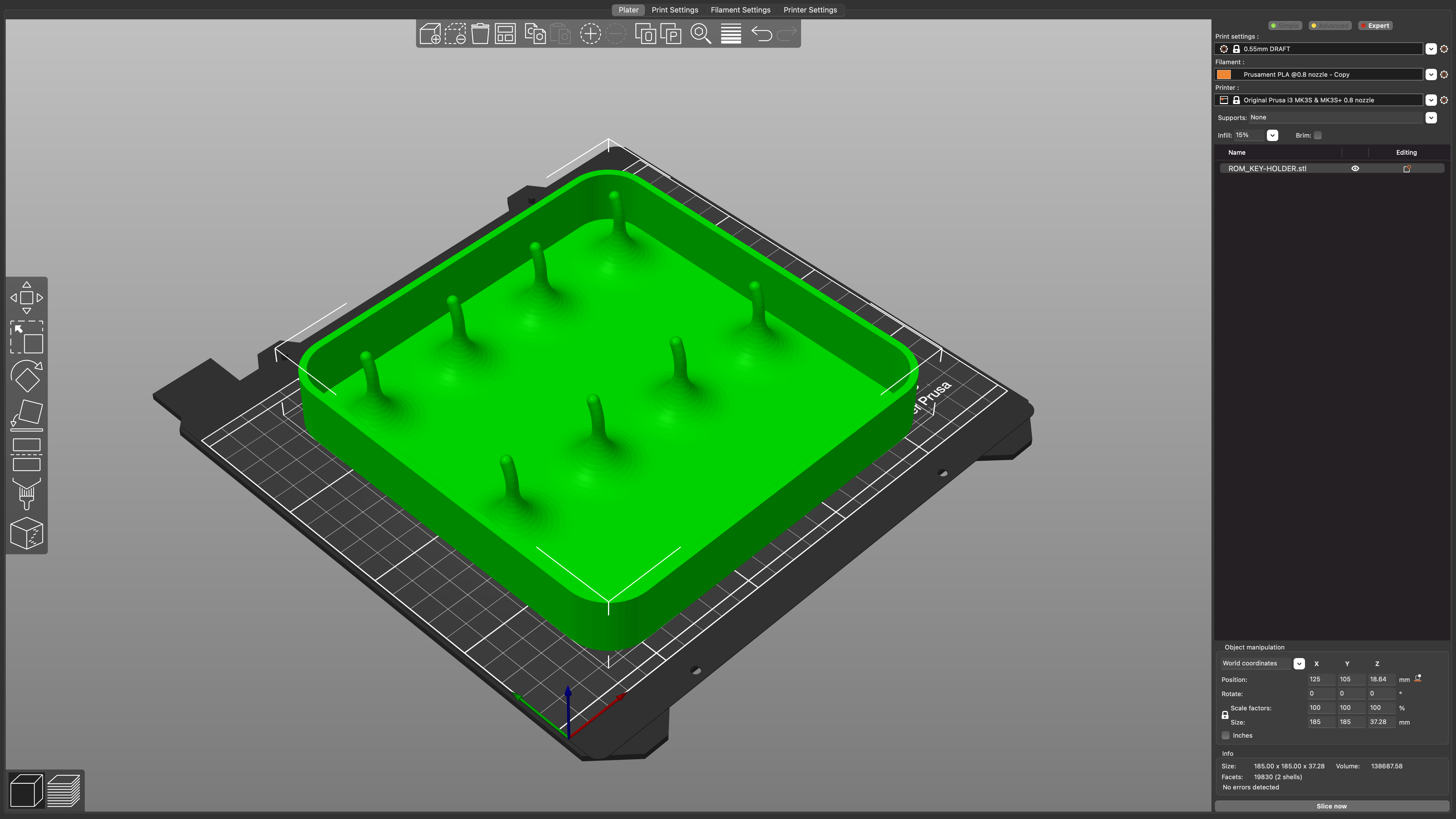Click the Delete all trash icon
Viewport: 1456px width, 819px height.
click(480, 34)
